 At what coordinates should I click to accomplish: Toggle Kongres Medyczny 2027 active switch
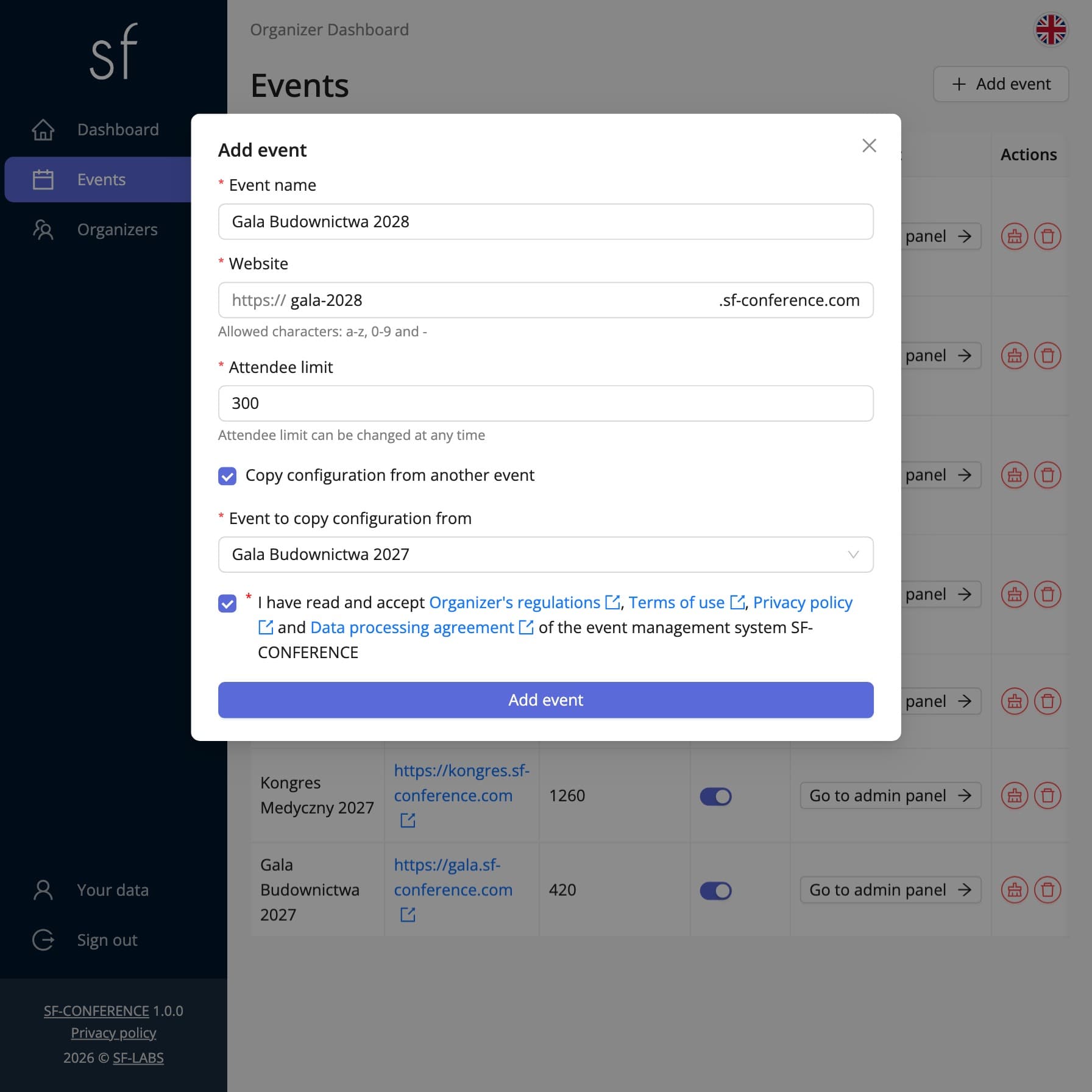(x=715, y=796)
